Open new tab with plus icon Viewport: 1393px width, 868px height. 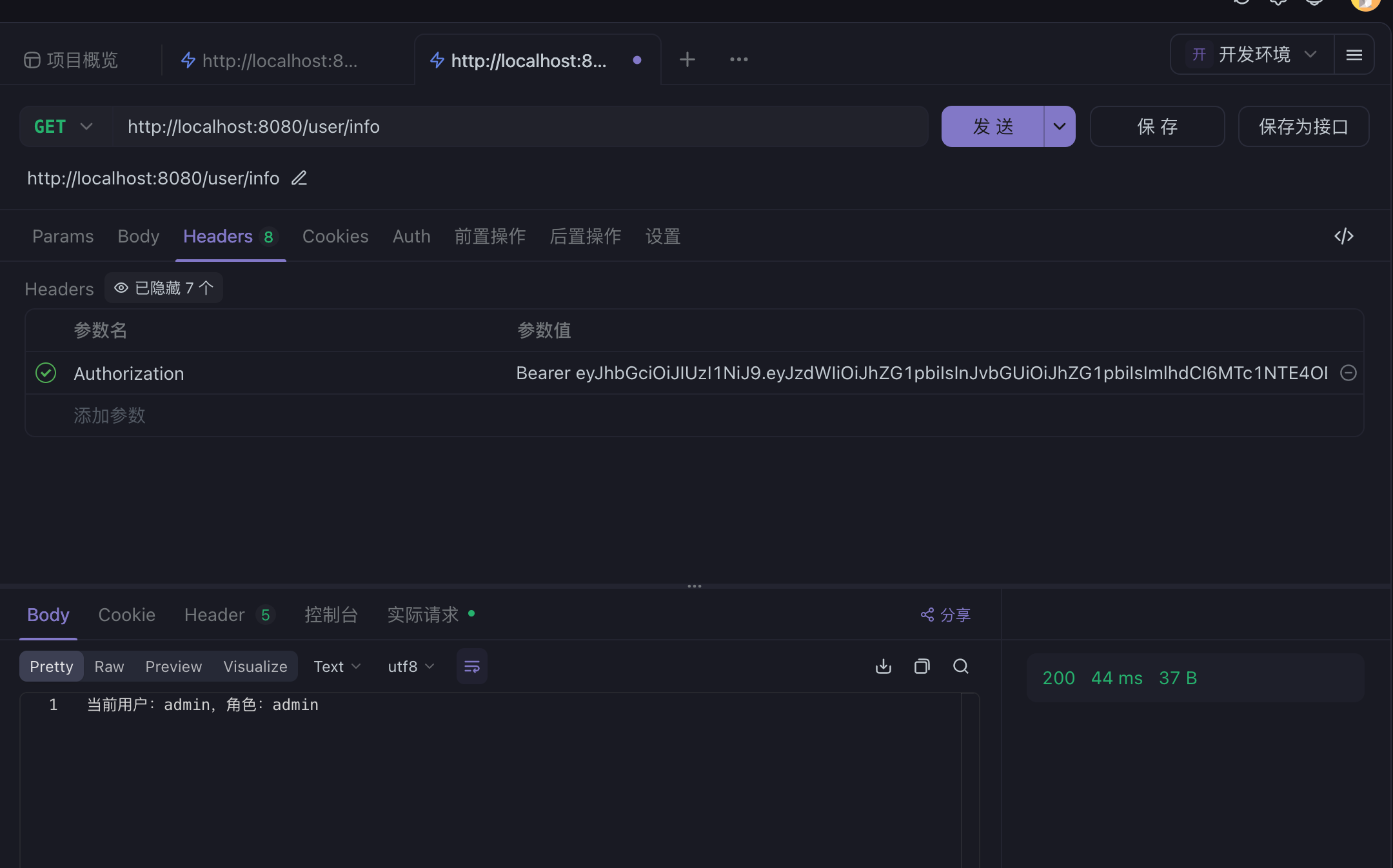[x=687, y=59]
